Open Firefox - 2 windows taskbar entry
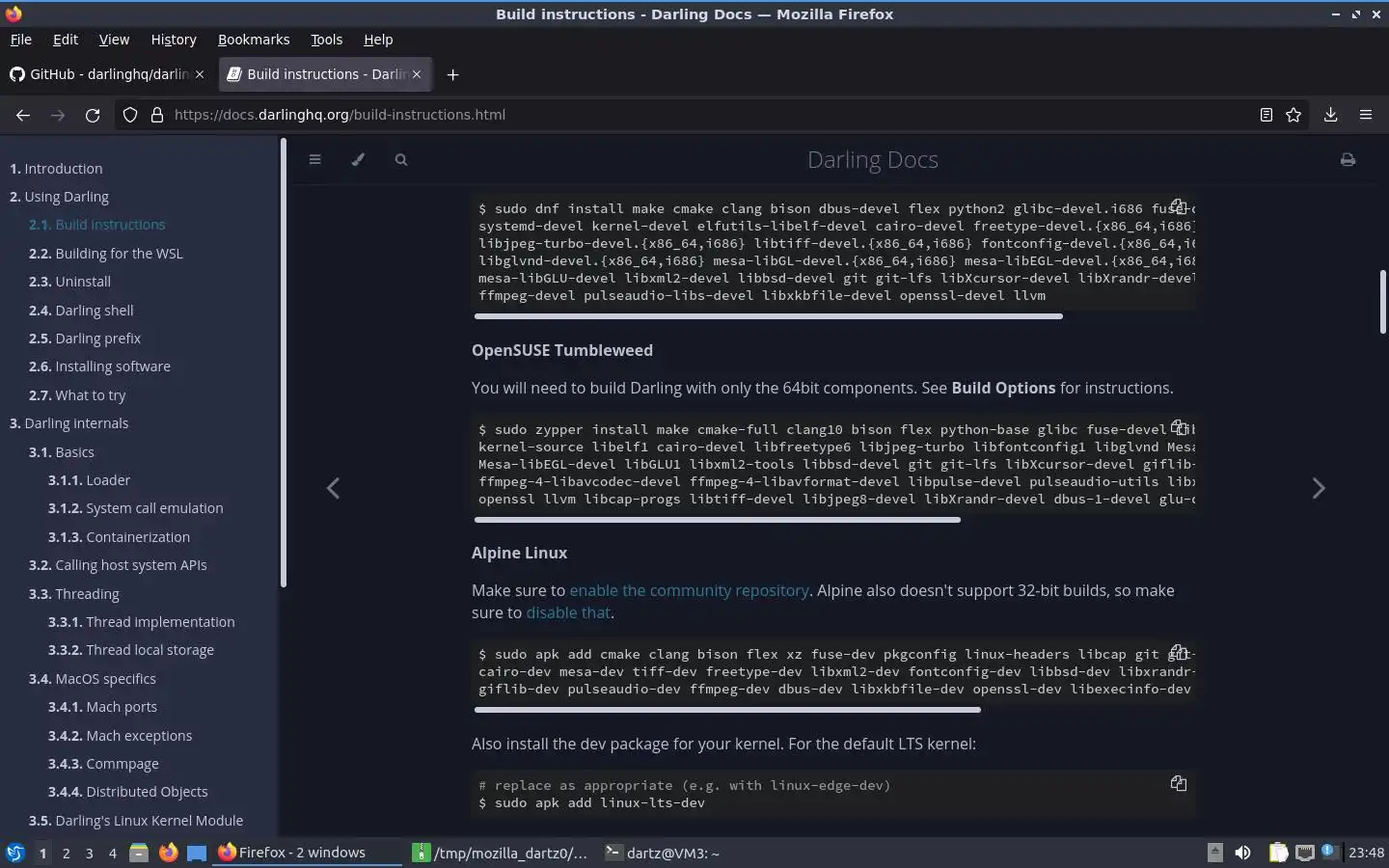 tap(307, 853)
